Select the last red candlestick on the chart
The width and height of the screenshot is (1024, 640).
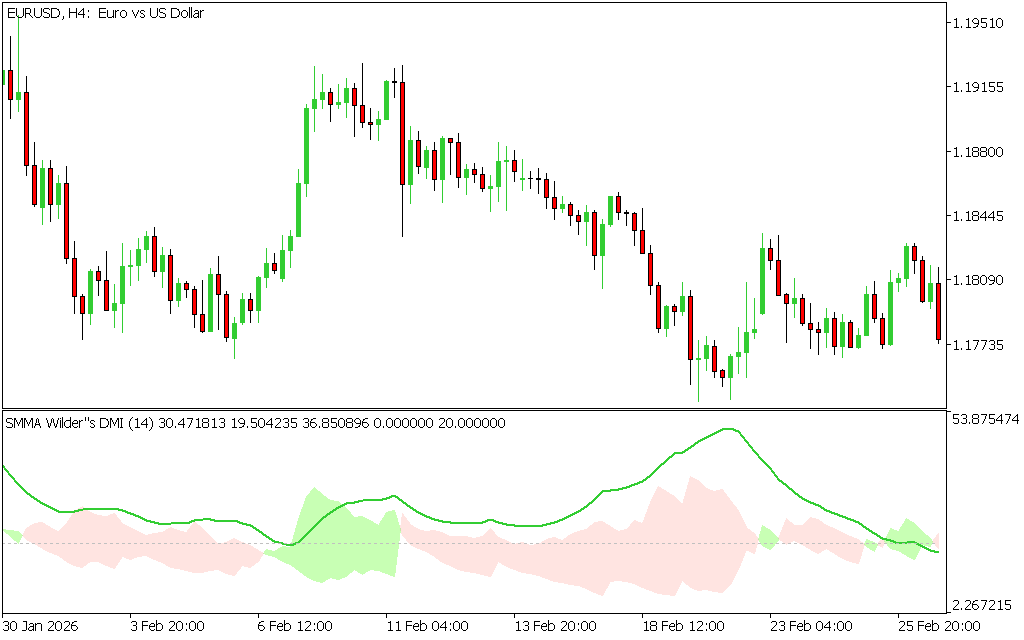click(938, 312)
